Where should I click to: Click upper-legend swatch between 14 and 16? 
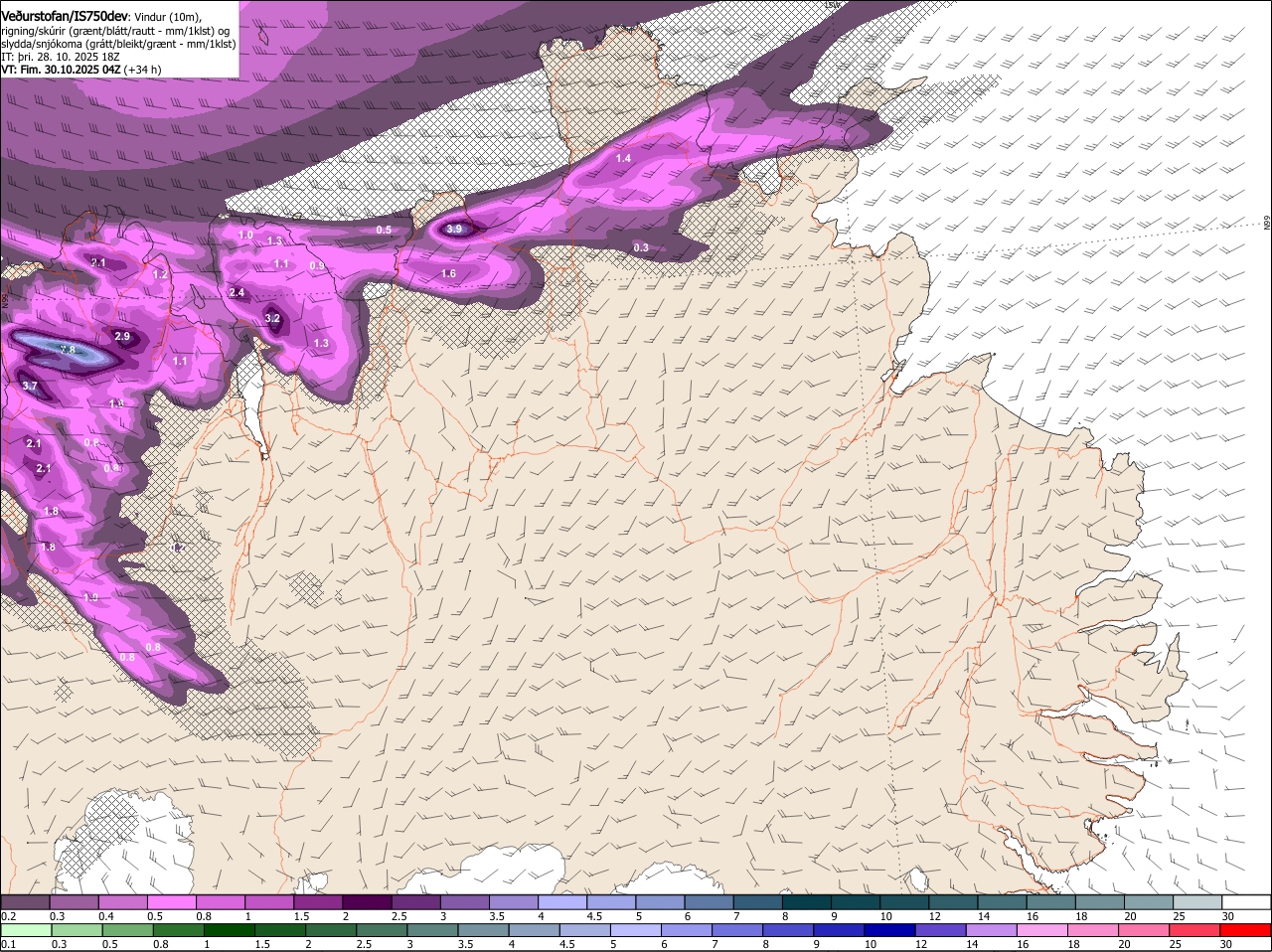[x=1002, y=901]
